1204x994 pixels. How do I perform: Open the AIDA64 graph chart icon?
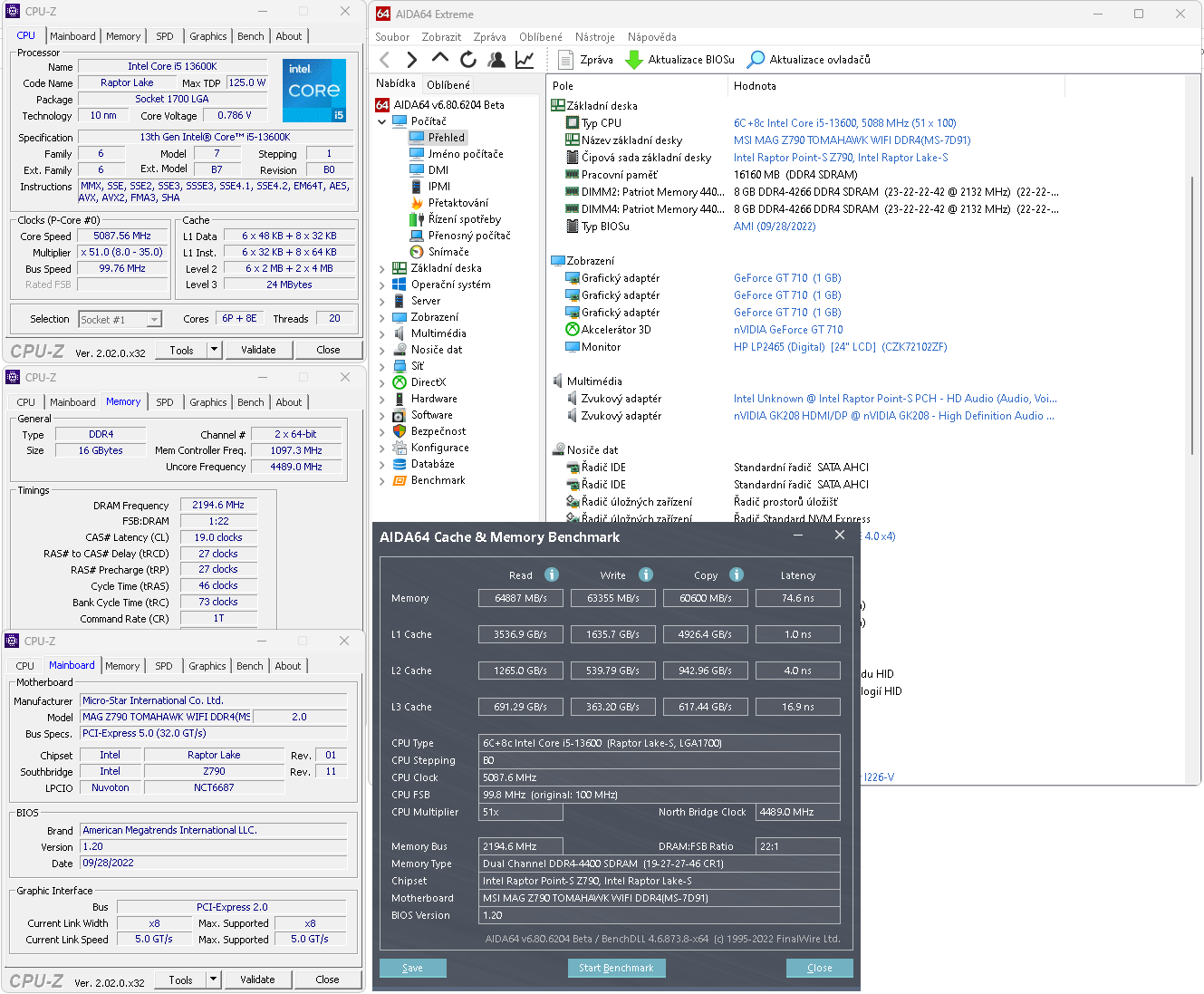(525, 60)
